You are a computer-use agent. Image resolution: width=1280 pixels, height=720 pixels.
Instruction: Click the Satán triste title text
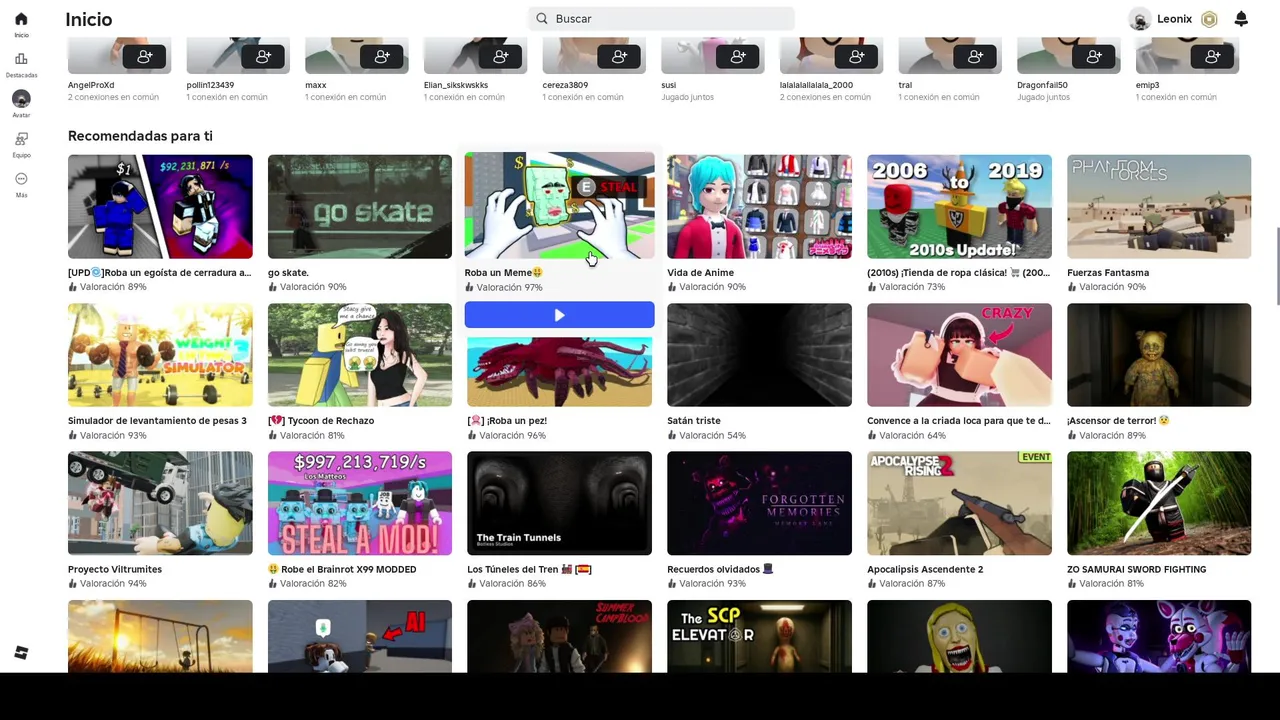pos(694,421)
